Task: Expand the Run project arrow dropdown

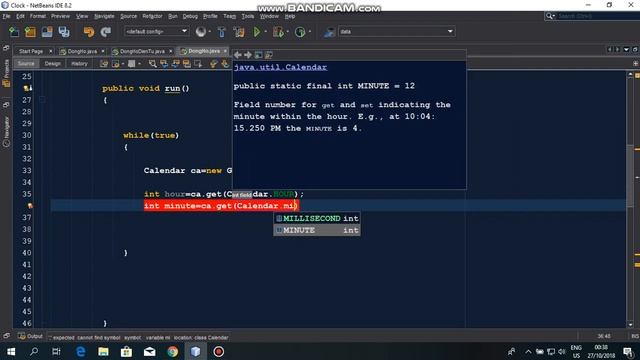Action: [x=265, y=32]
